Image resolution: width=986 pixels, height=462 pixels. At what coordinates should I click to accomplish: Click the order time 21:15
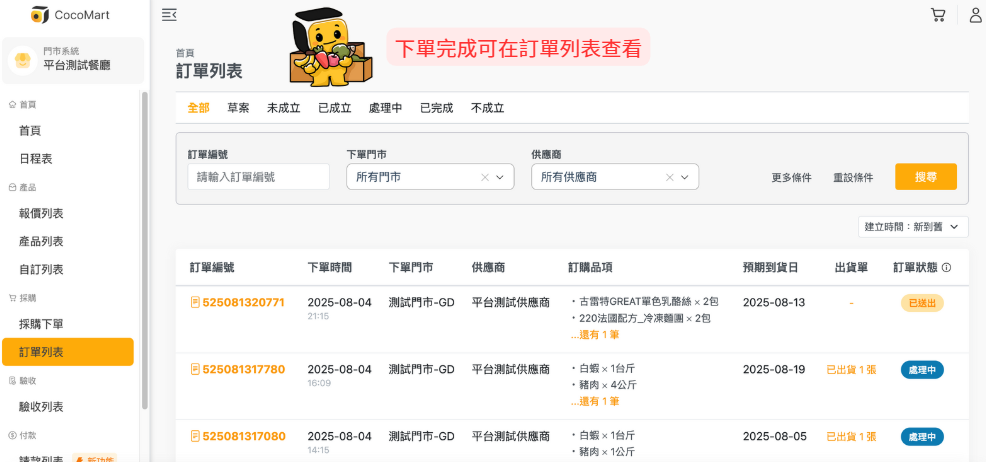(318, 316)
